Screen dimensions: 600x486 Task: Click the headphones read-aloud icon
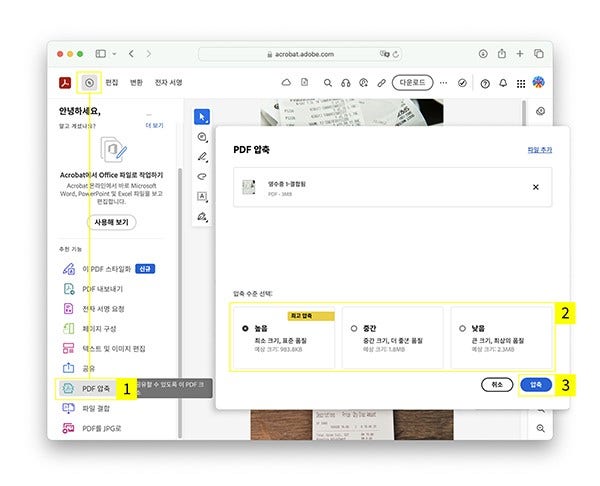click(x=346, y=83)
